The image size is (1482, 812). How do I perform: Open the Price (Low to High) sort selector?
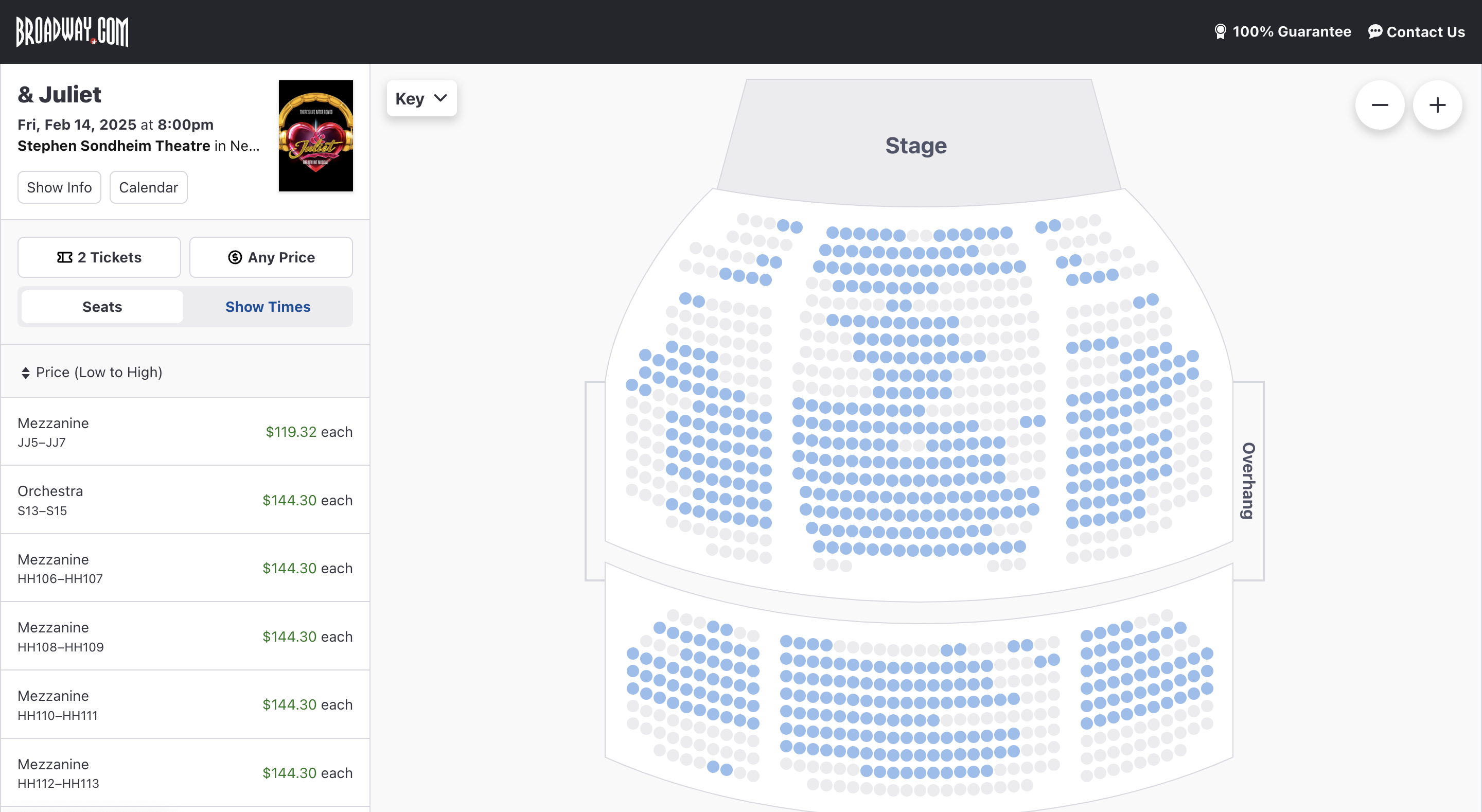click(x=92, y=373)
